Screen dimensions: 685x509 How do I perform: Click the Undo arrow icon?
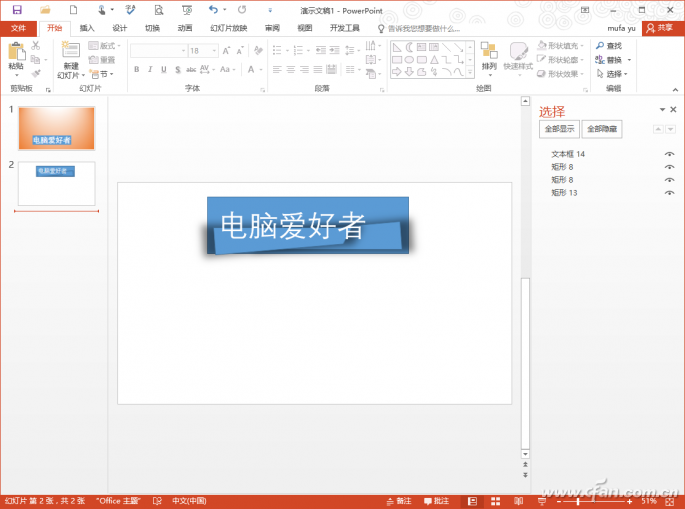[213, 10]
